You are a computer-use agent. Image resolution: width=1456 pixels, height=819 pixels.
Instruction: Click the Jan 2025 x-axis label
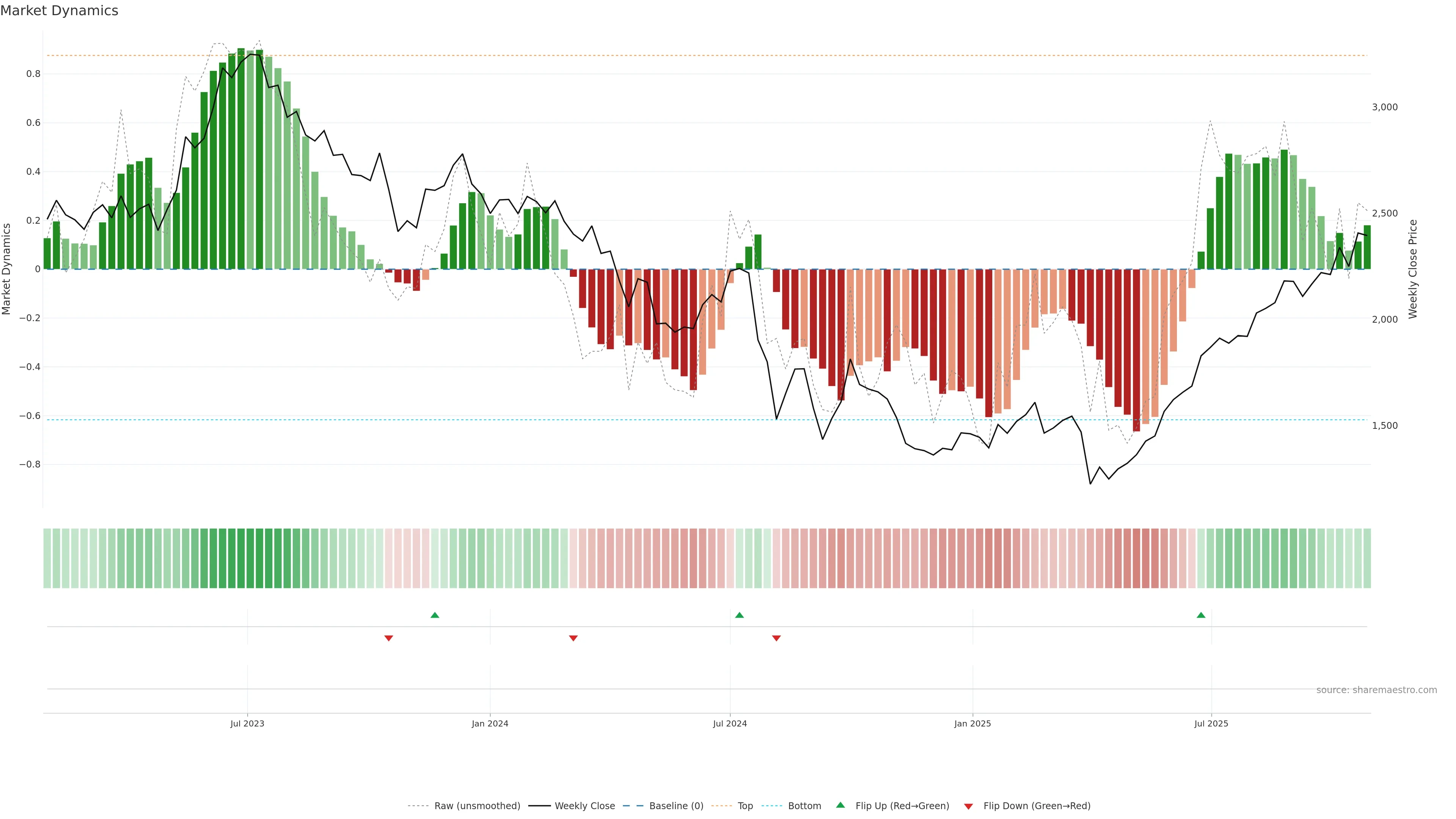point(972,723)
